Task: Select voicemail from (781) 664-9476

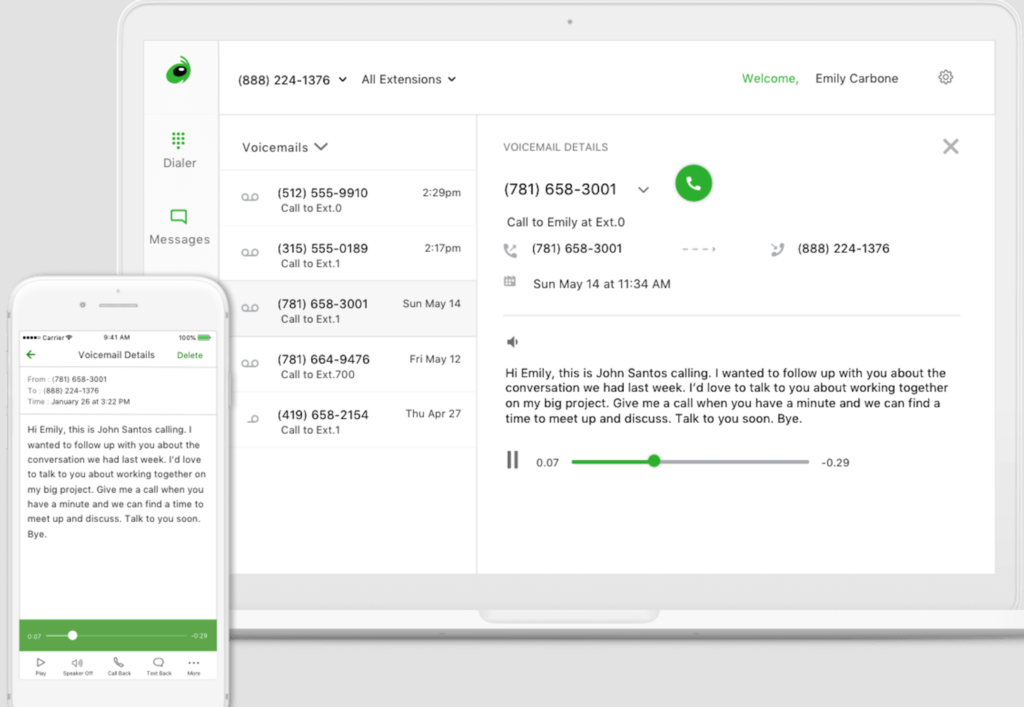Action: (348, 365)
